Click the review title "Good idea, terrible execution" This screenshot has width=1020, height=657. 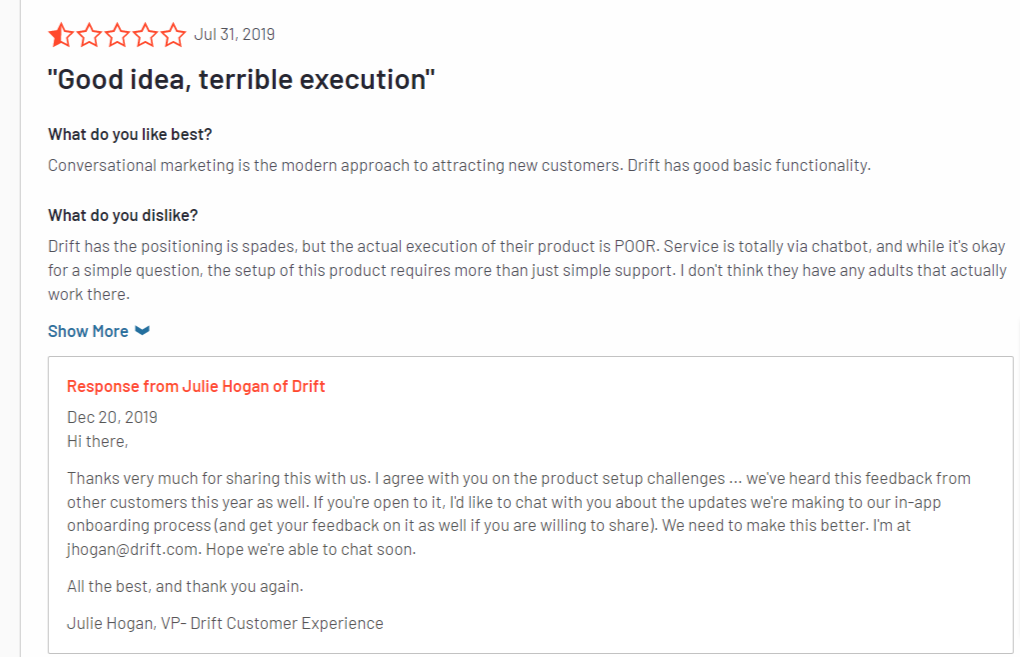[241, 79]
